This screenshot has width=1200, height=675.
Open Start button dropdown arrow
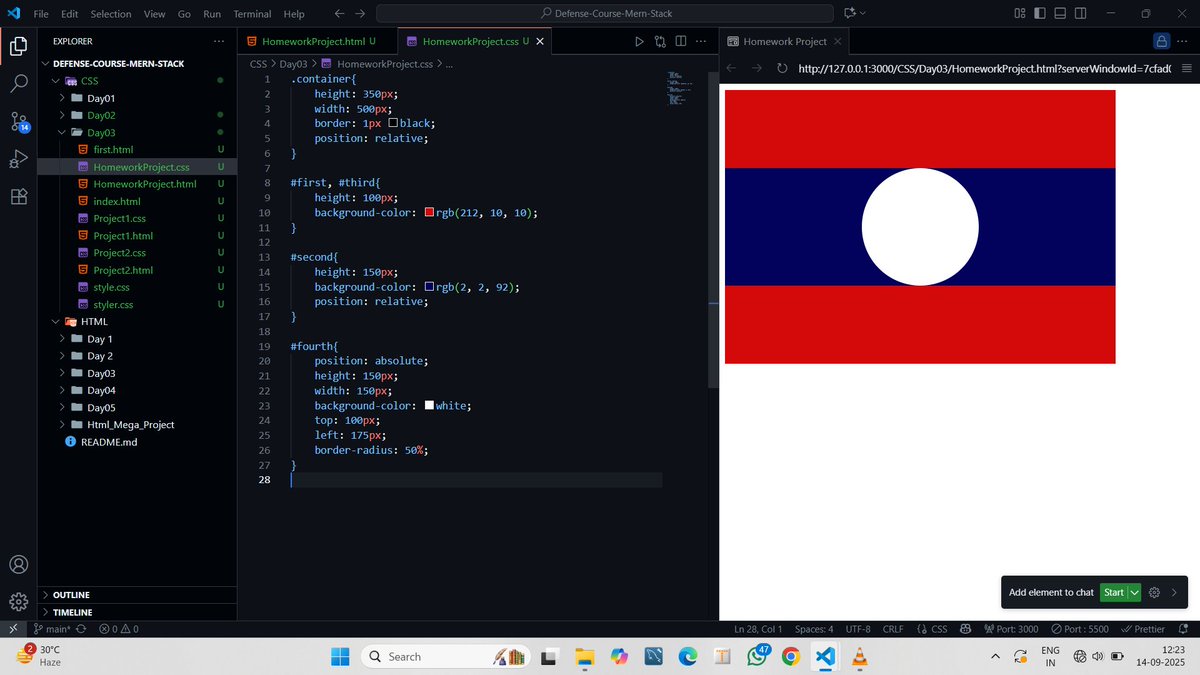1135,592
